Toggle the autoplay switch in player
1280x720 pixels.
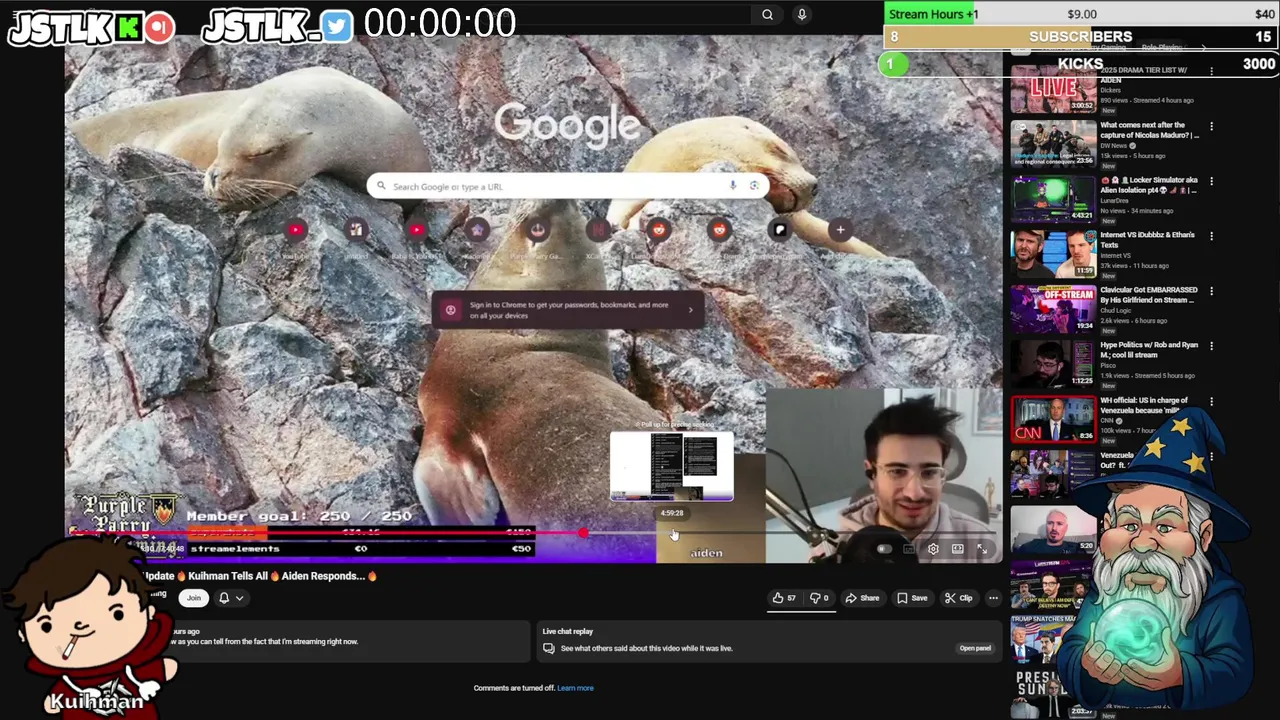pos(883,549)
